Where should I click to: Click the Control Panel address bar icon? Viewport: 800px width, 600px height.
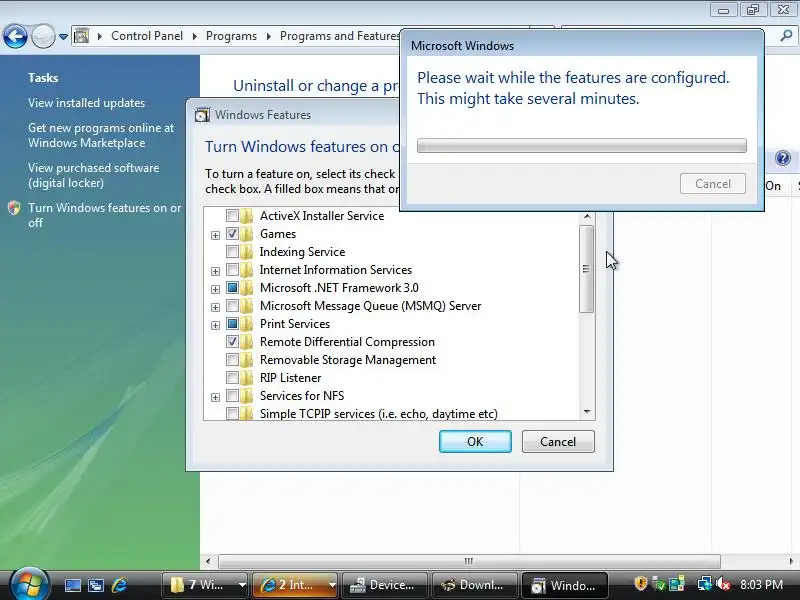click(x=81, y=36)
